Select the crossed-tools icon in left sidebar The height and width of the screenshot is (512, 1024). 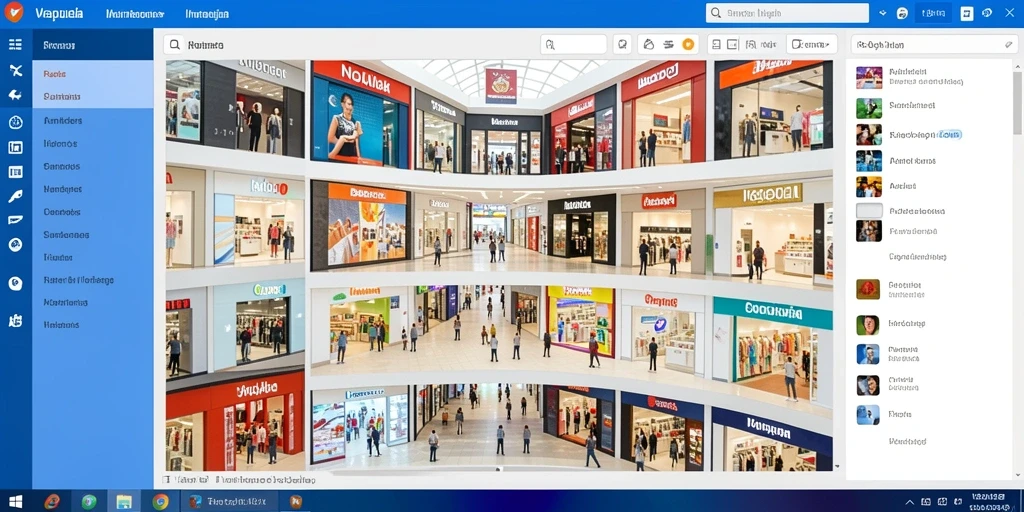pos(15,71)
